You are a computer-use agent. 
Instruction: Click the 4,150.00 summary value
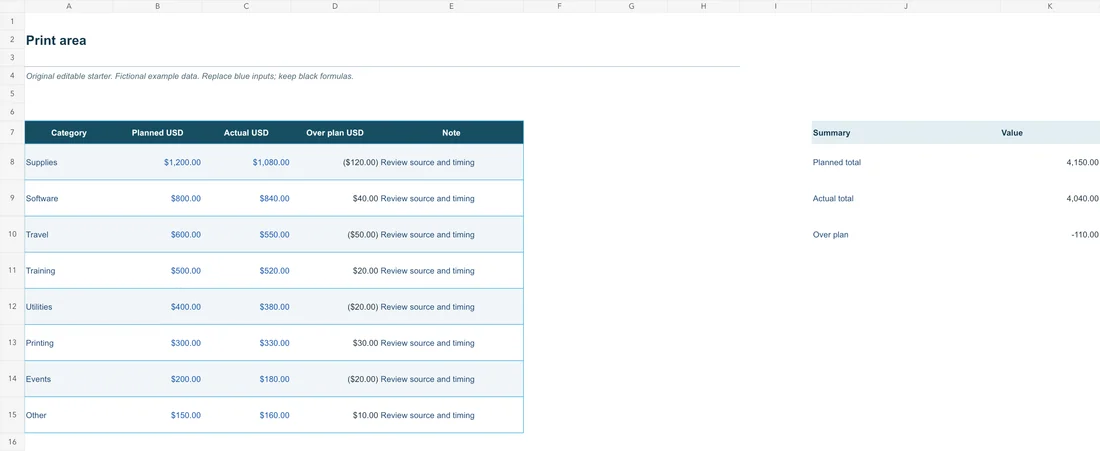tap(1049, 162)
